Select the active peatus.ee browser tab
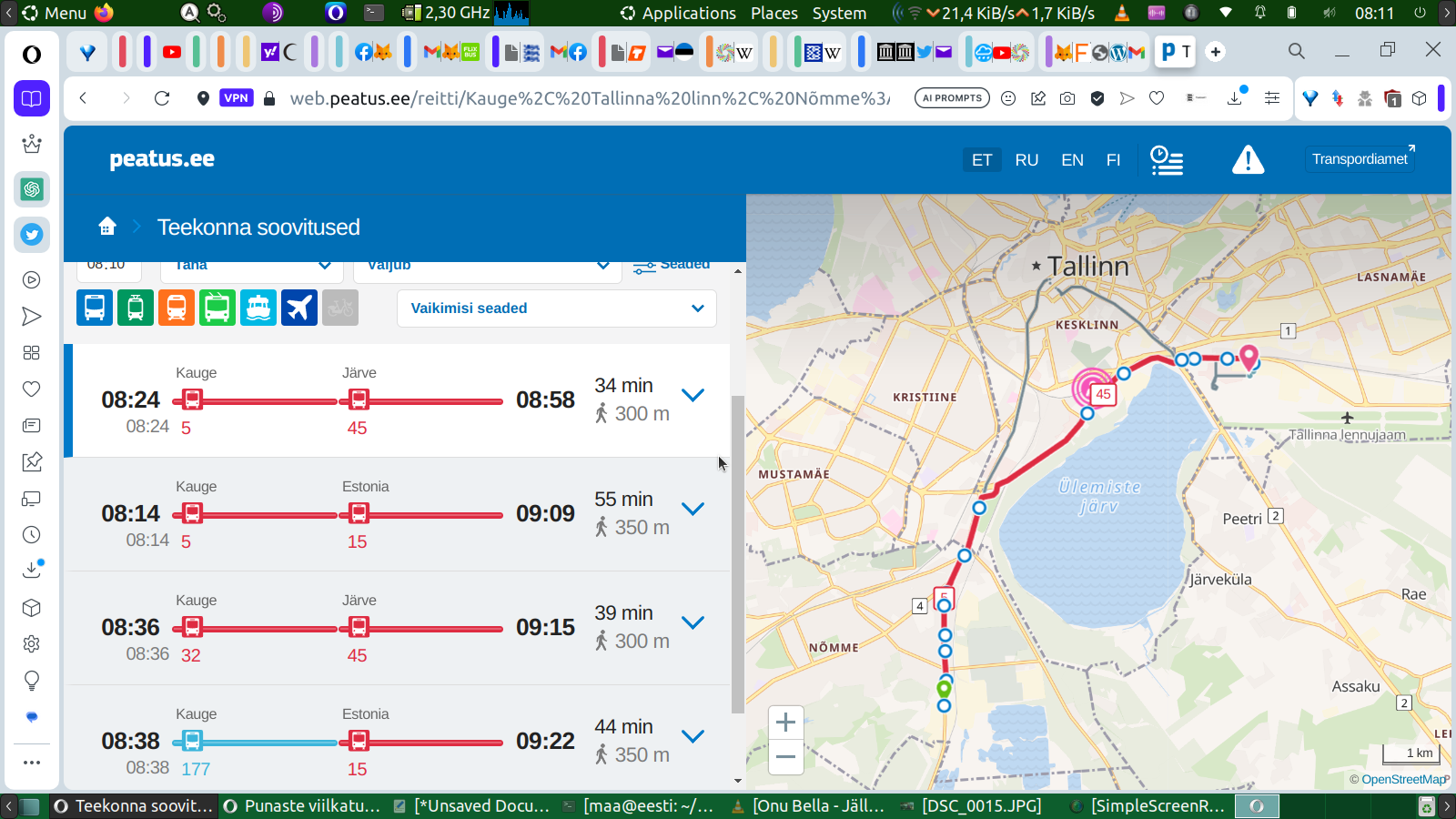Image resolution: width=1456 pixels, height=819 pixels. [1176, 52]
